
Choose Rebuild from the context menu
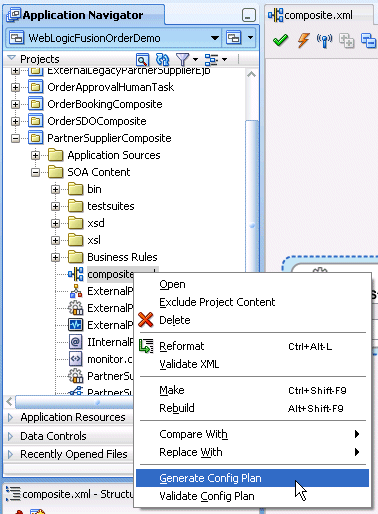coord(252,408)
